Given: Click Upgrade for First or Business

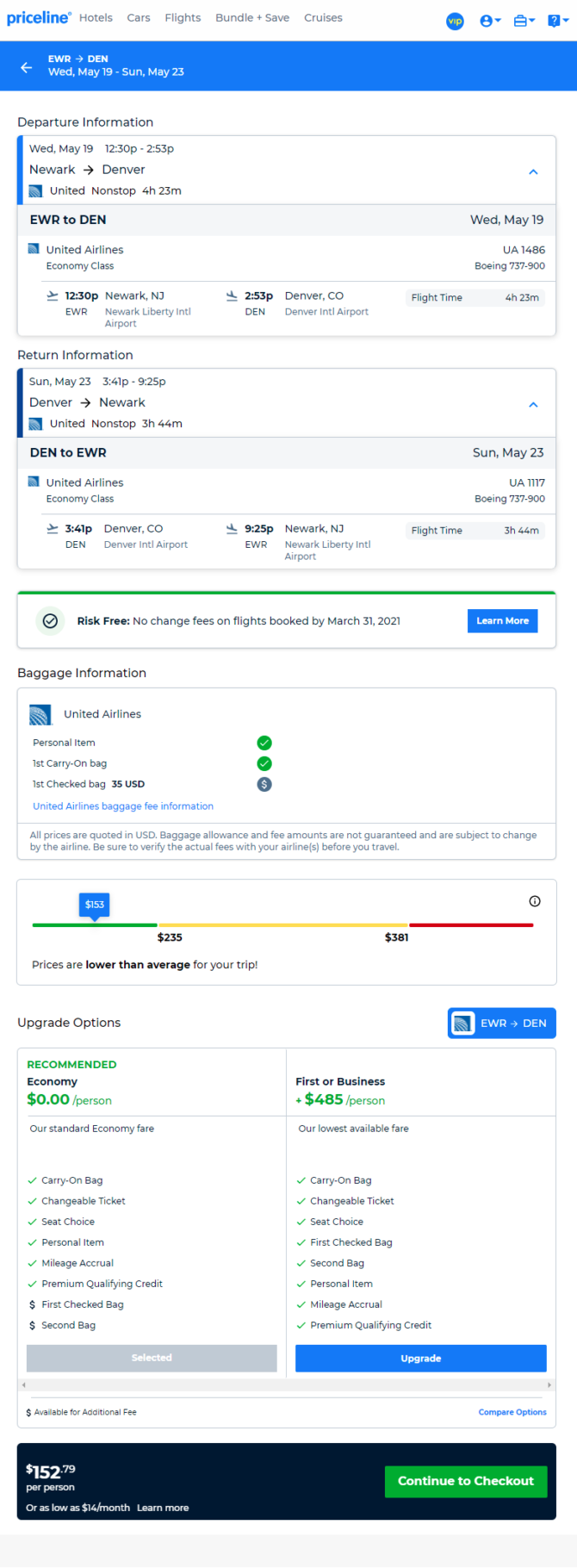Looking at the screenshot, I should [421, 1359].
